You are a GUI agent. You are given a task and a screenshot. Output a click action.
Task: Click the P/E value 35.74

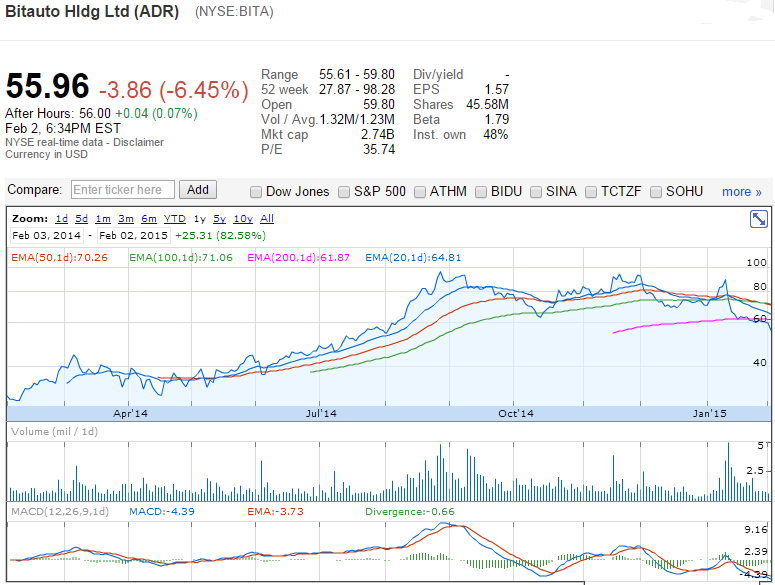click(379, 149)
